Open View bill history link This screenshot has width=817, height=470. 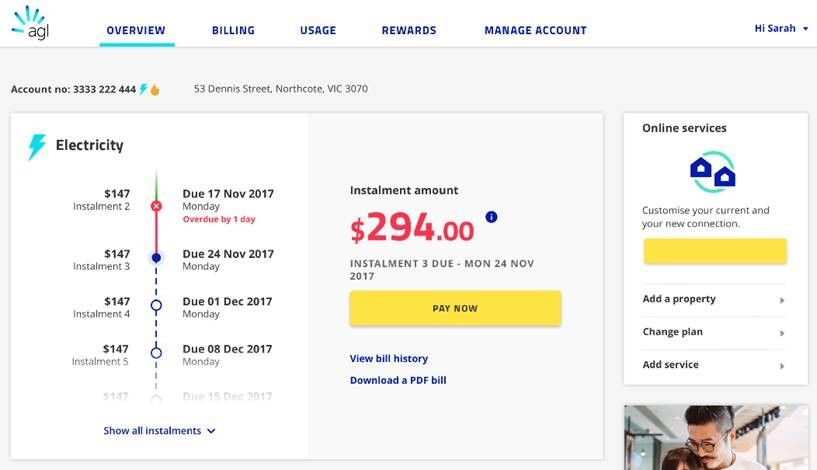(x=389, y=358)
